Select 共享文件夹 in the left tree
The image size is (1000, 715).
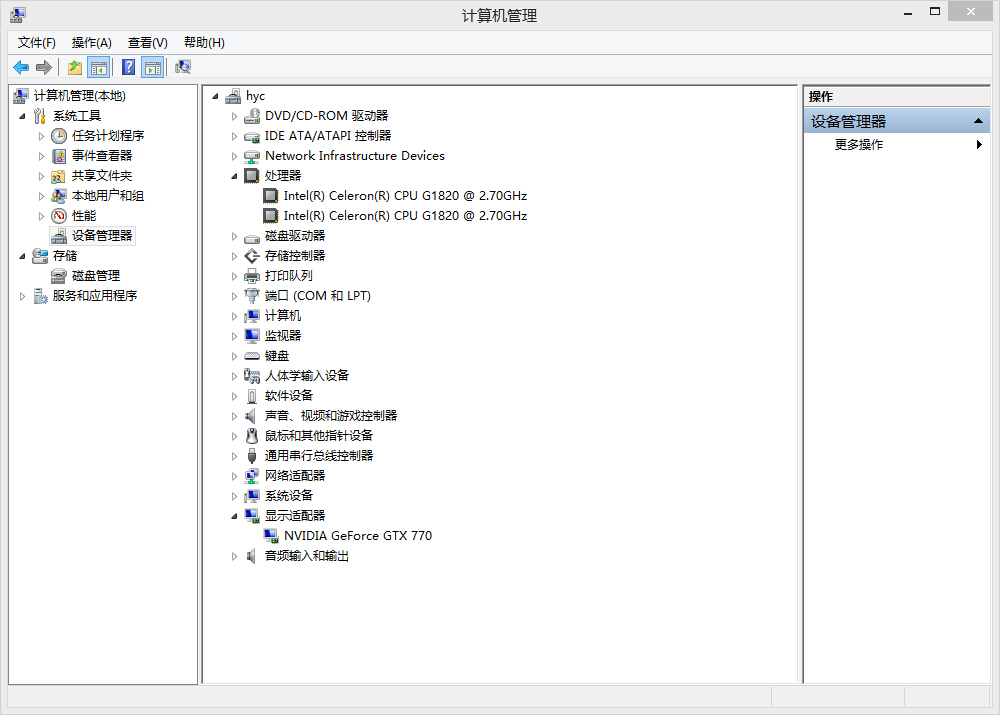point(101,176)
